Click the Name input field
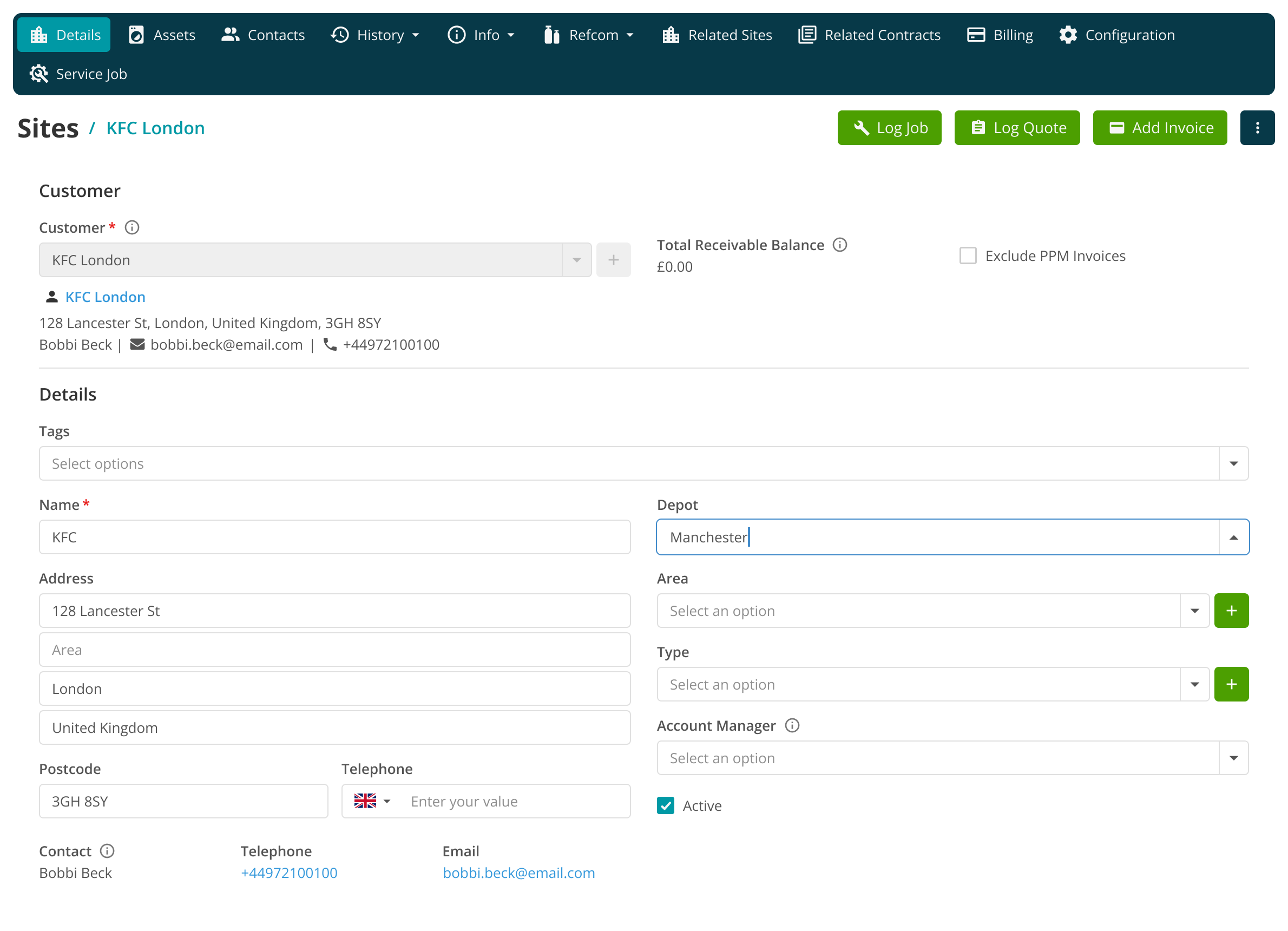The height and width of the screenshot is (931, 1288). [334, 537]
